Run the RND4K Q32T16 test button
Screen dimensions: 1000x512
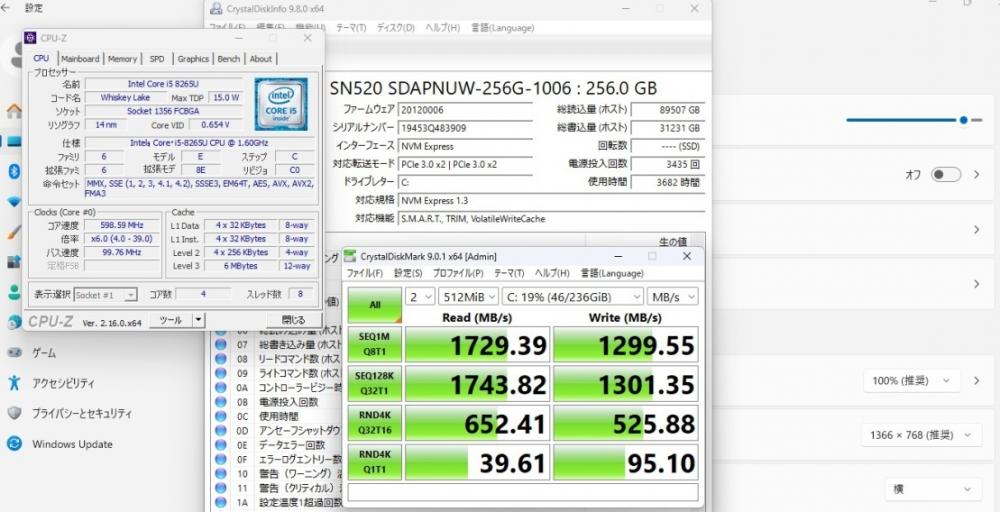pyautogui.click(x=375, y=423)
